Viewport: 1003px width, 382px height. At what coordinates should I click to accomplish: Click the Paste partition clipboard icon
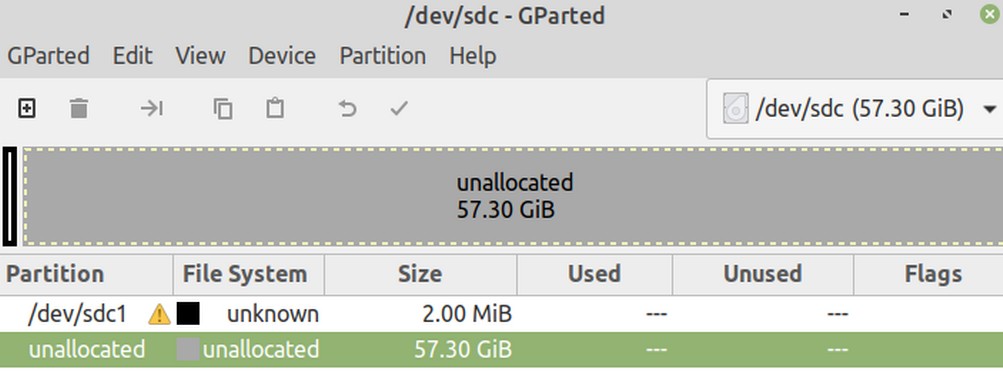click(x=275, y=108)
